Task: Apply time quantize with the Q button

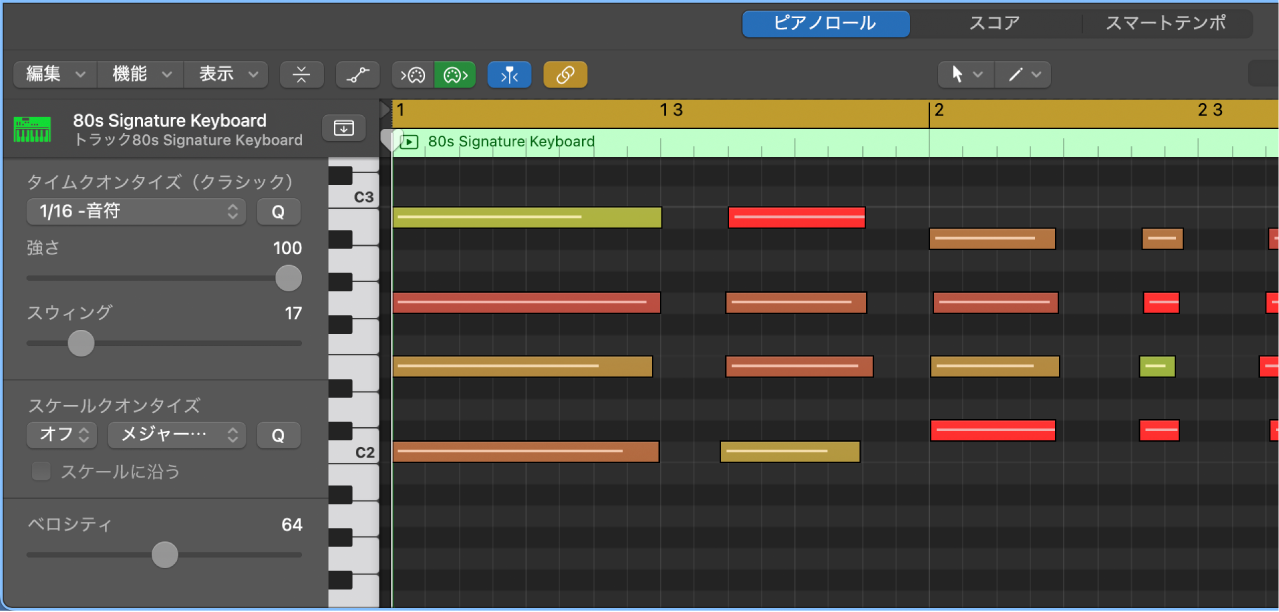Action: pyautogui.click(x=278, y=211)
